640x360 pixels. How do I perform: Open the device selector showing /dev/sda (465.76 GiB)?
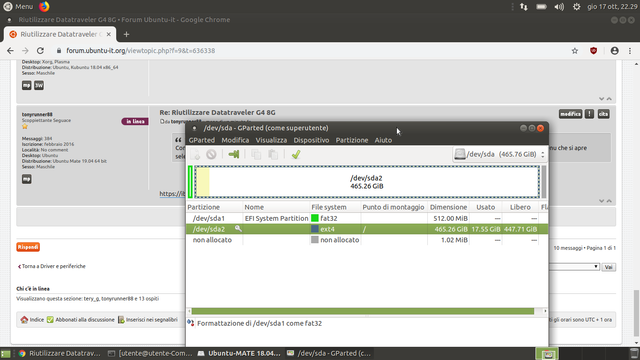pos(499,154)
